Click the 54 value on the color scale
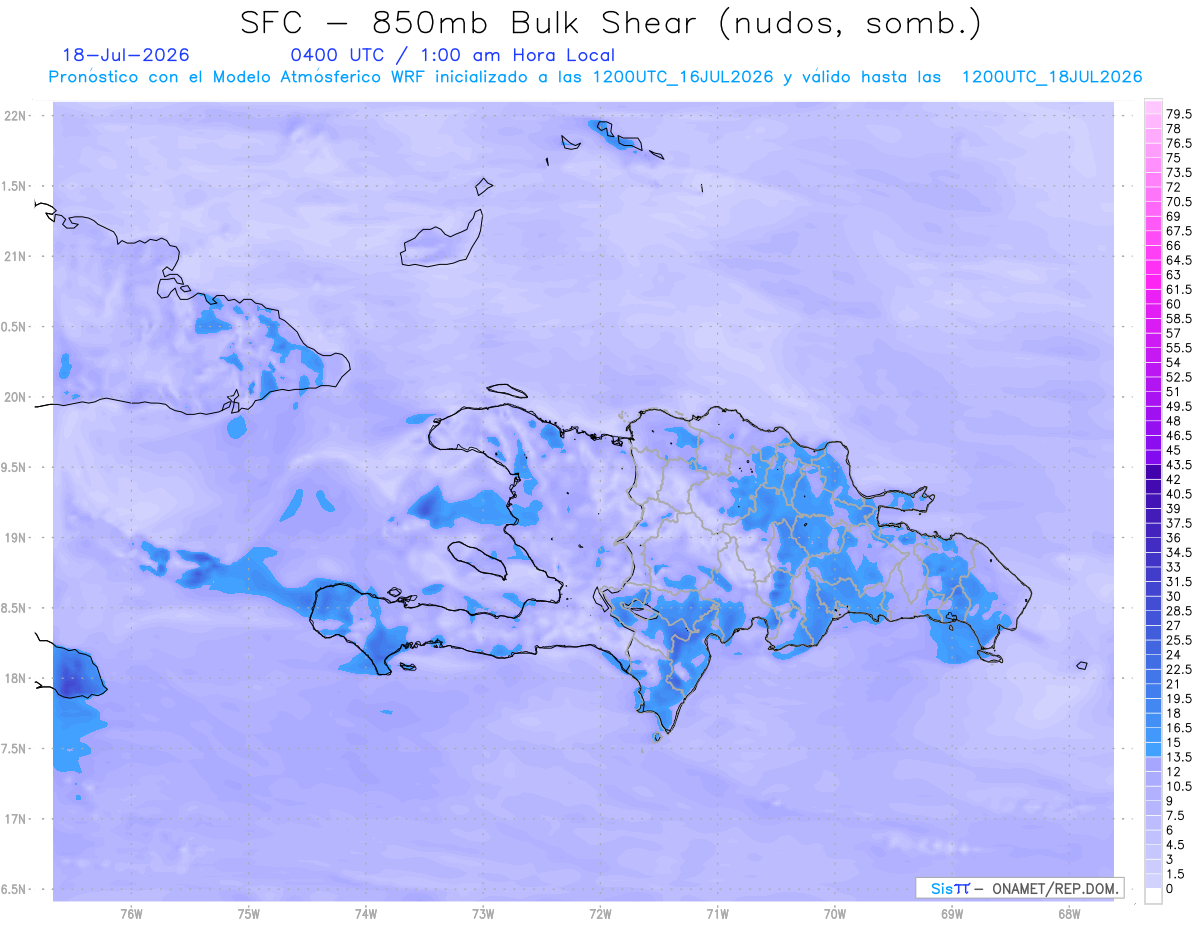 (x=1174, y=362)
